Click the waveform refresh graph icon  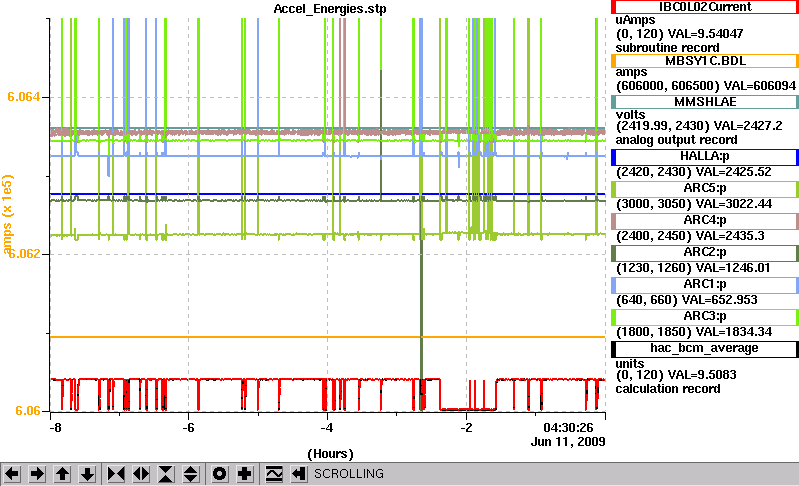274,474
